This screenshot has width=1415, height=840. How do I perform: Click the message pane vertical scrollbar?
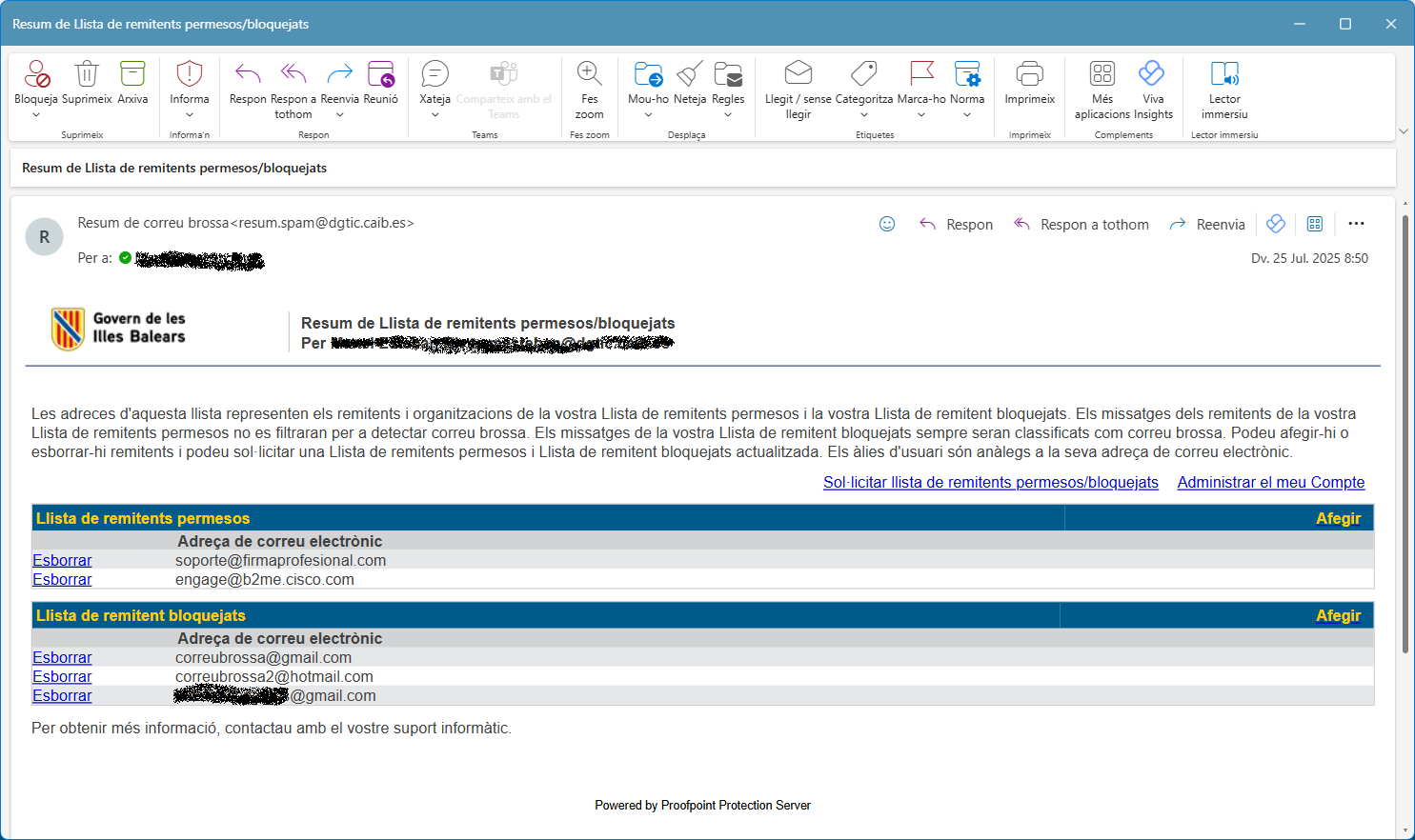pos(1405,433)
